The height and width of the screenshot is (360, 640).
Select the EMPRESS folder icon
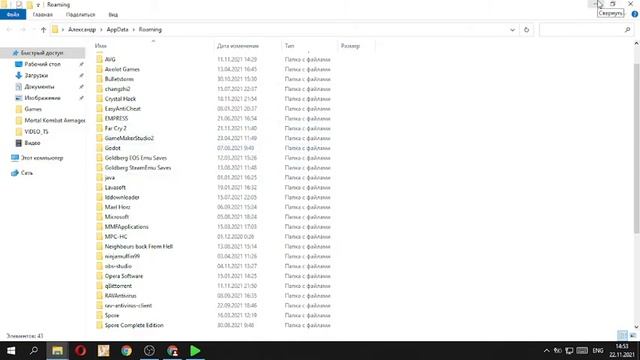click(x=100, y=118)
